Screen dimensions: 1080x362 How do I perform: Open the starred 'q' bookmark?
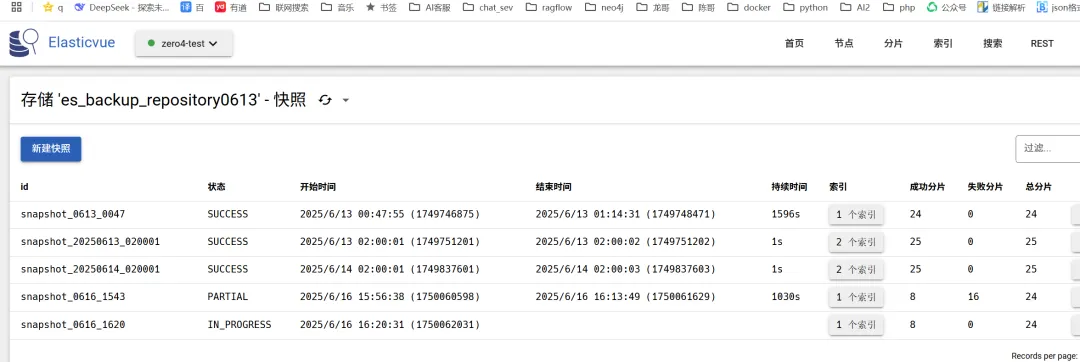coord(53,8)
